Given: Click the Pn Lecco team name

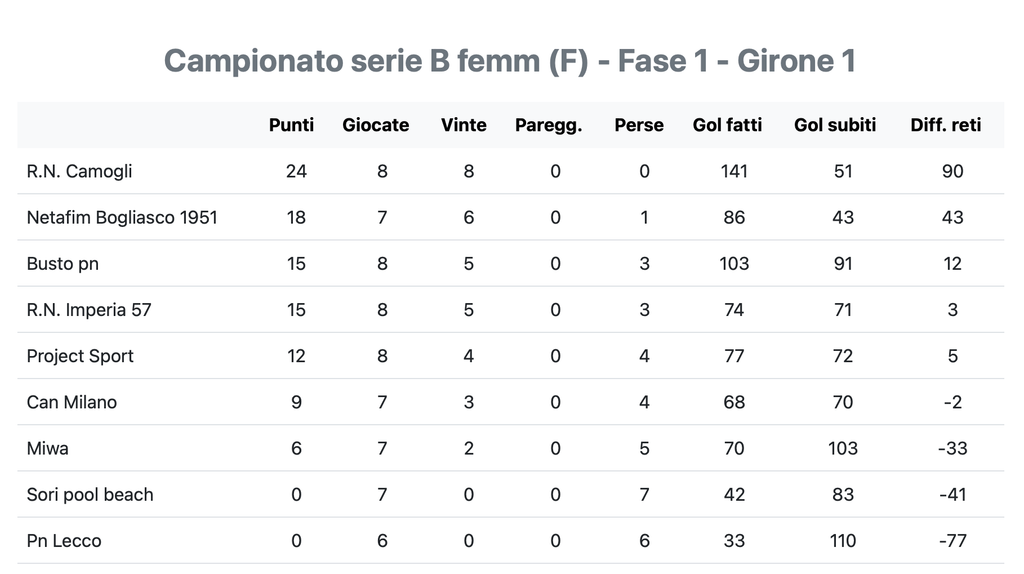Looking at the screenshot, I should (x=64, y=541).
